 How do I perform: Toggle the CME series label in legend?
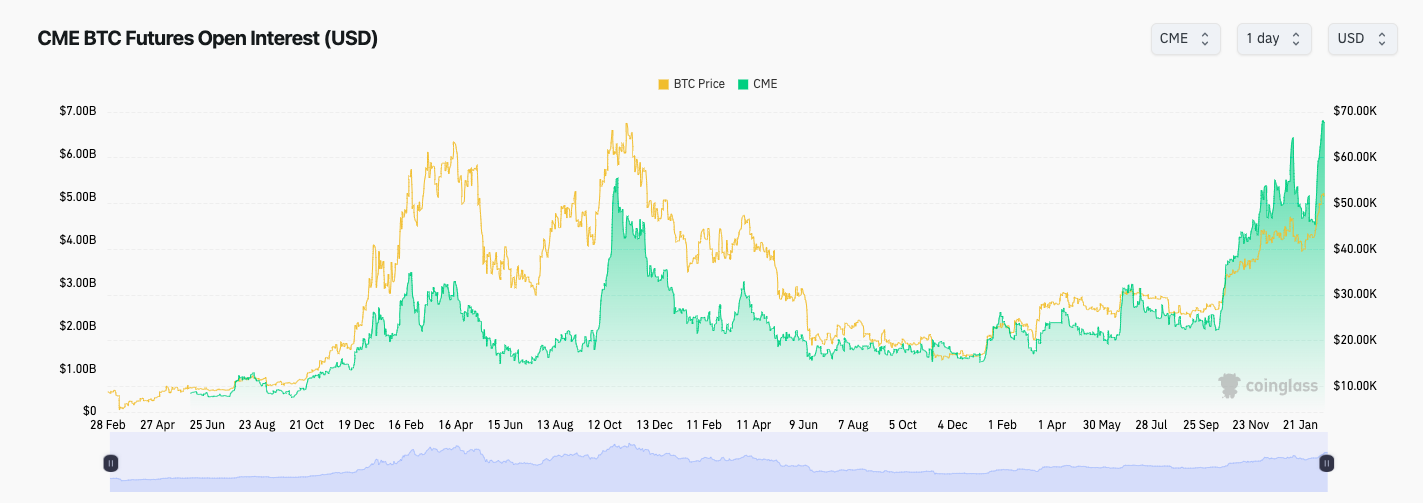click(x=757, y=84)
